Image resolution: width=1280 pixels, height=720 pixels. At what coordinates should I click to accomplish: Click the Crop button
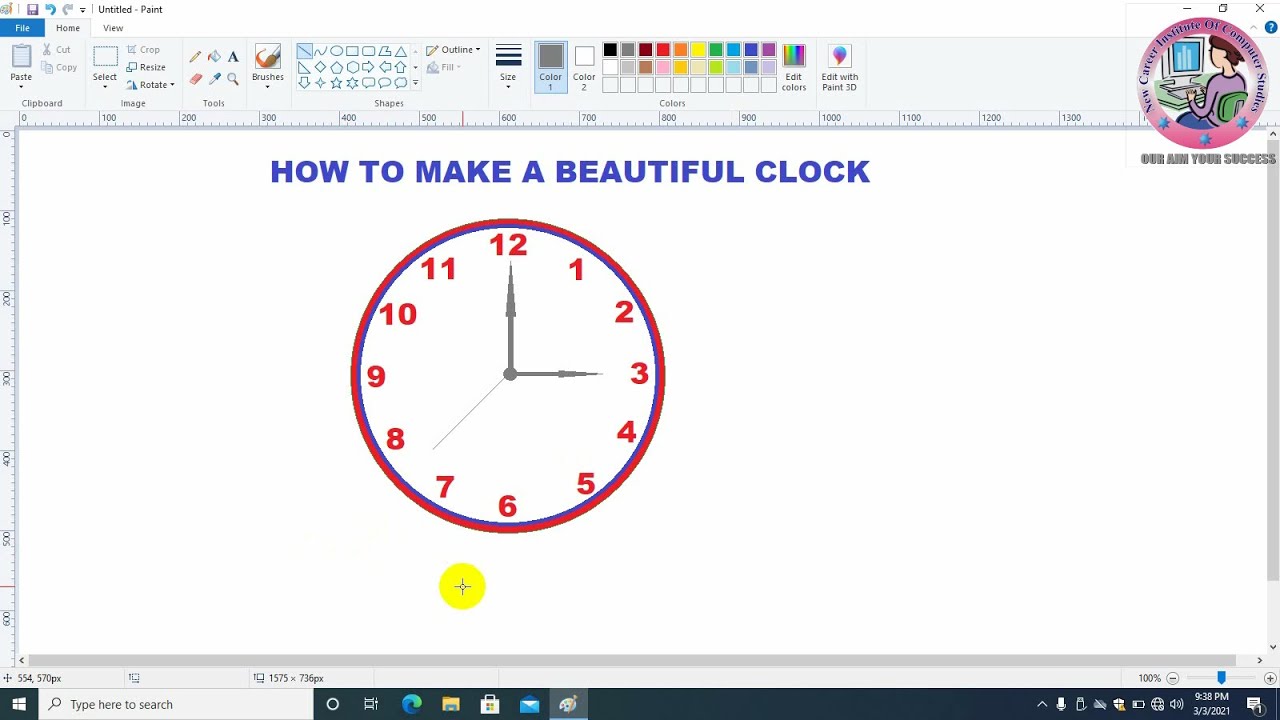pyautogui.click(x=143, y=49)
